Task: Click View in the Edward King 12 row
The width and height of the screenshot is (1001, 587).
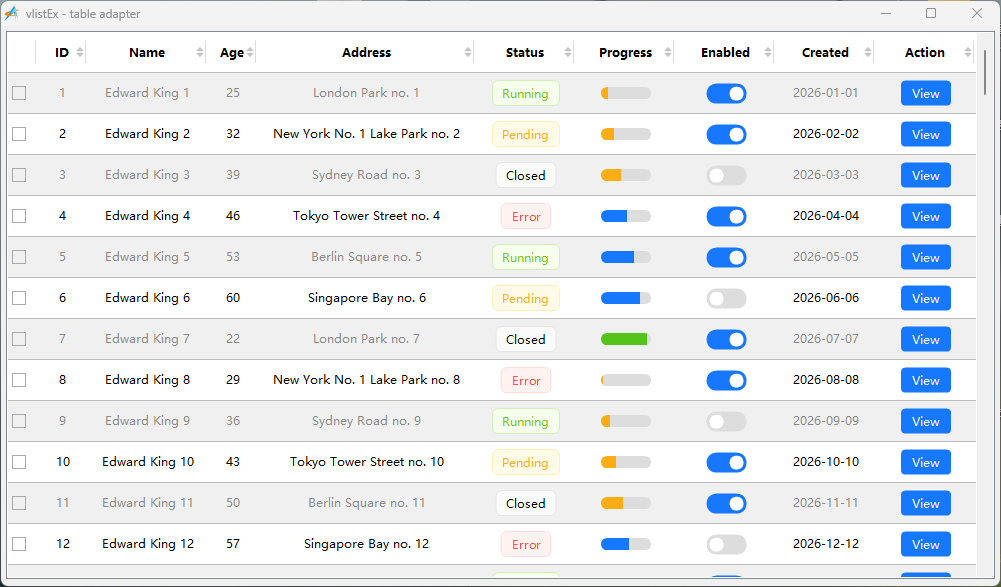Action: (x=926, y=544)
